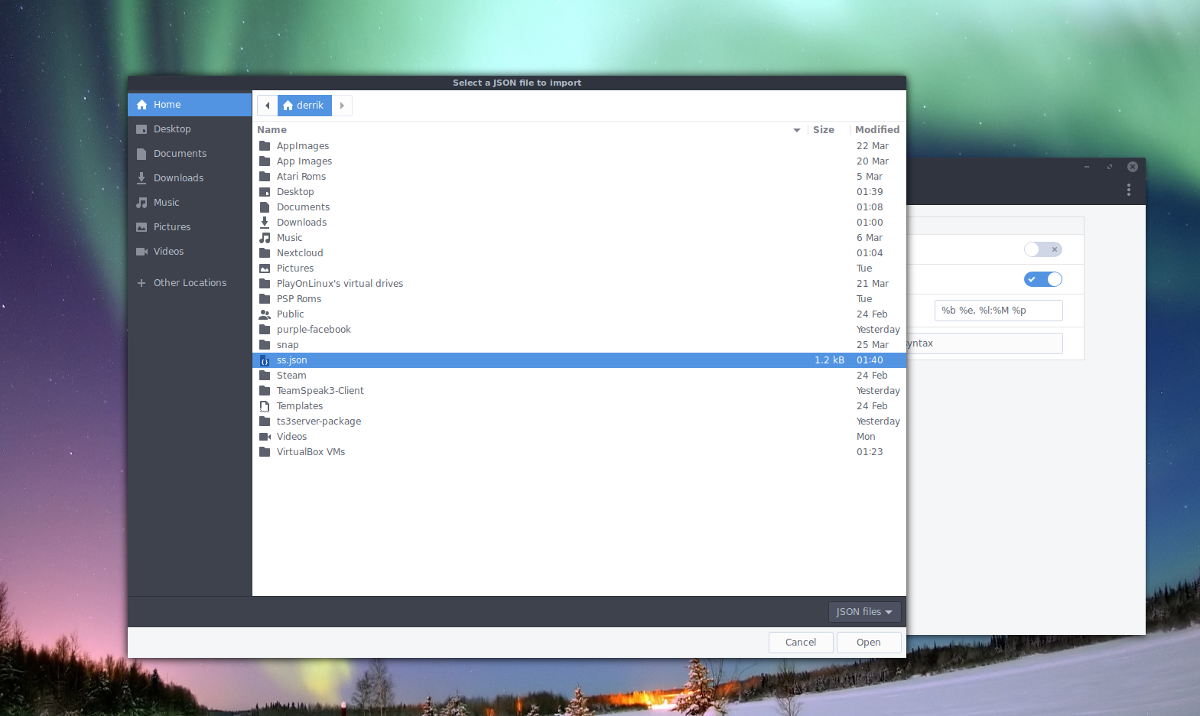
Task: Click the home icon on the derrik breadcrumb button
Action: [286, 105]
